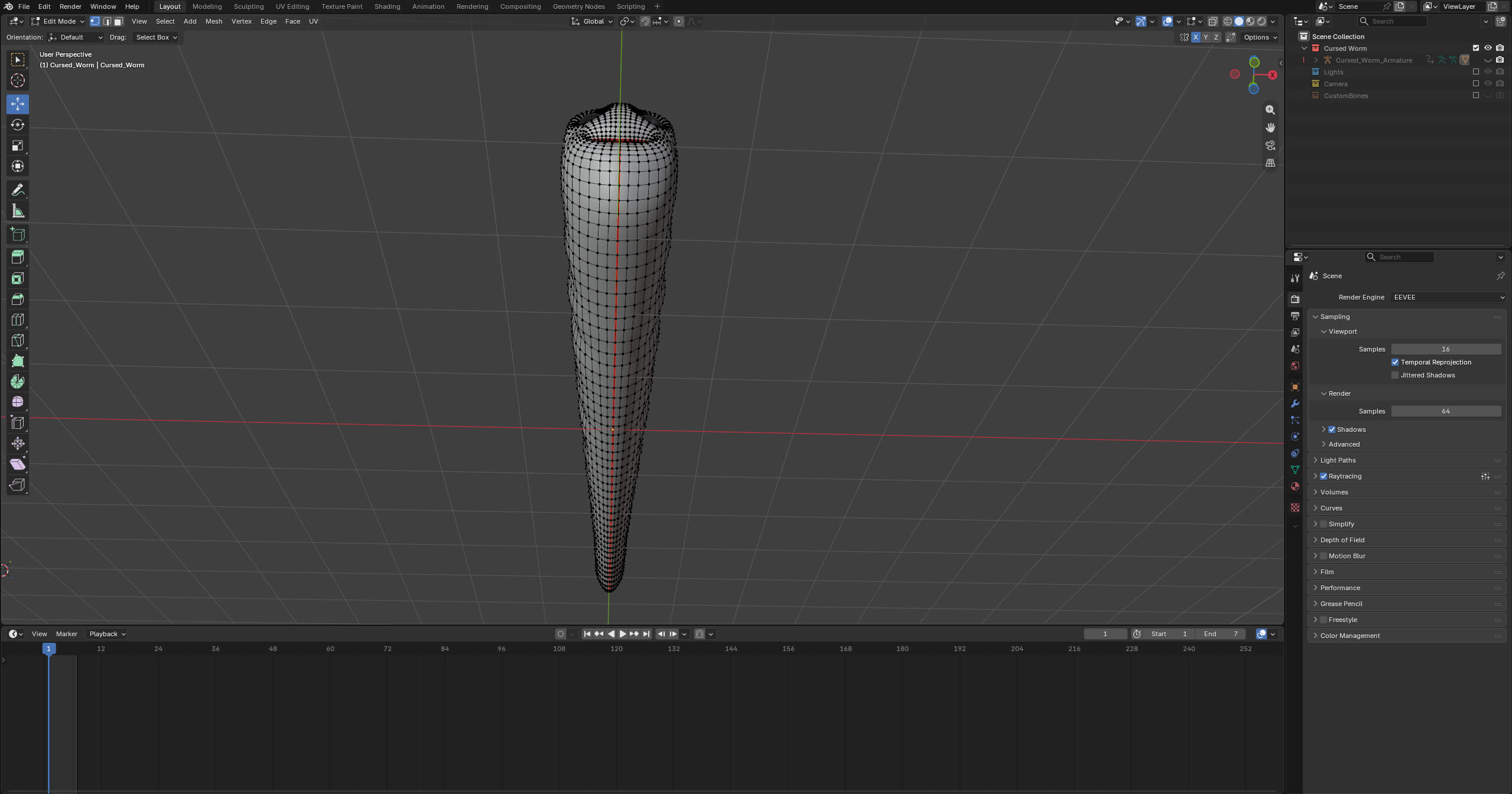Open the Modifiers wrench properties tab
Screen dimensions: 1512x794
pos(1295,404)
